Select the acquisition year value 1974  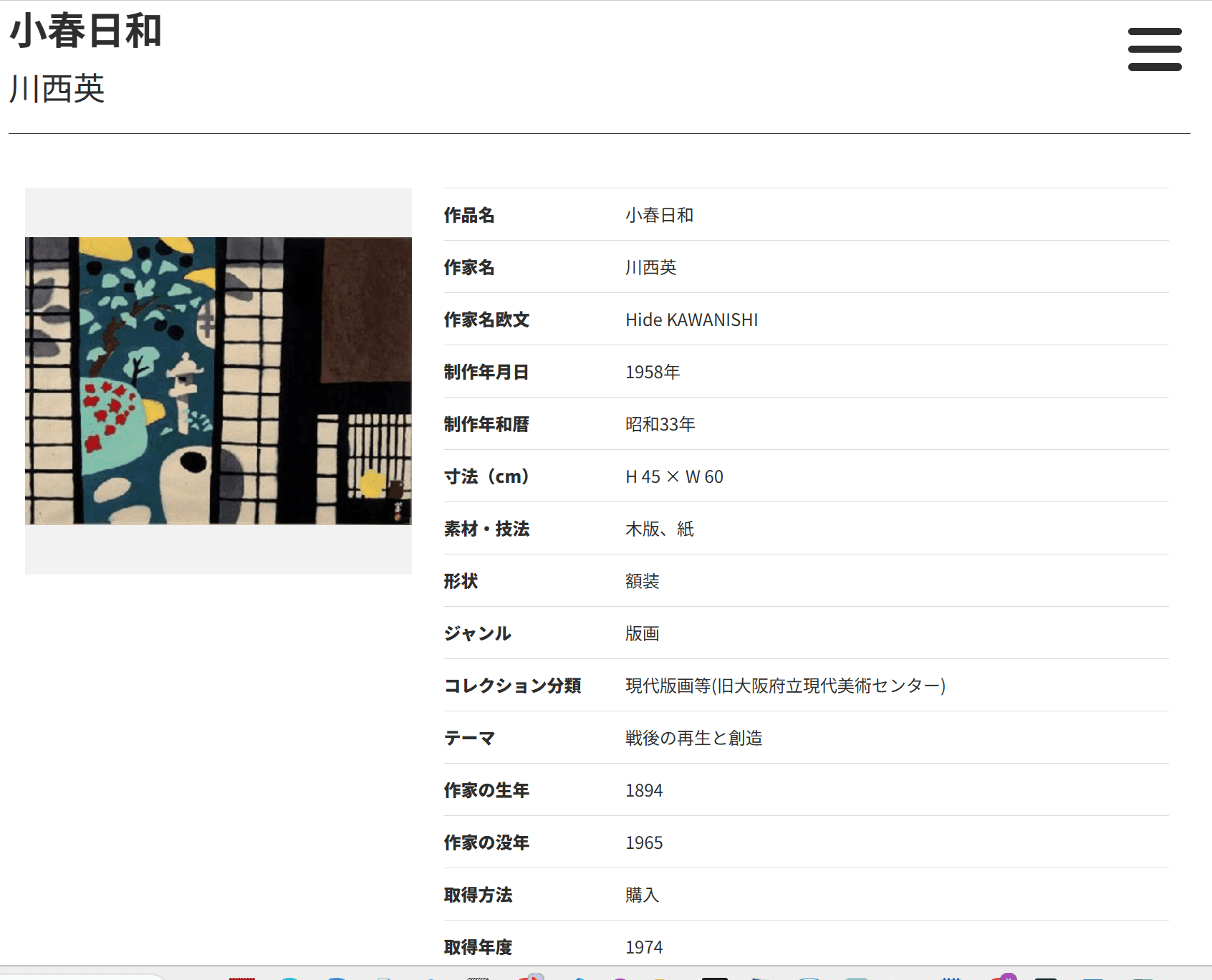click(644, 947)
